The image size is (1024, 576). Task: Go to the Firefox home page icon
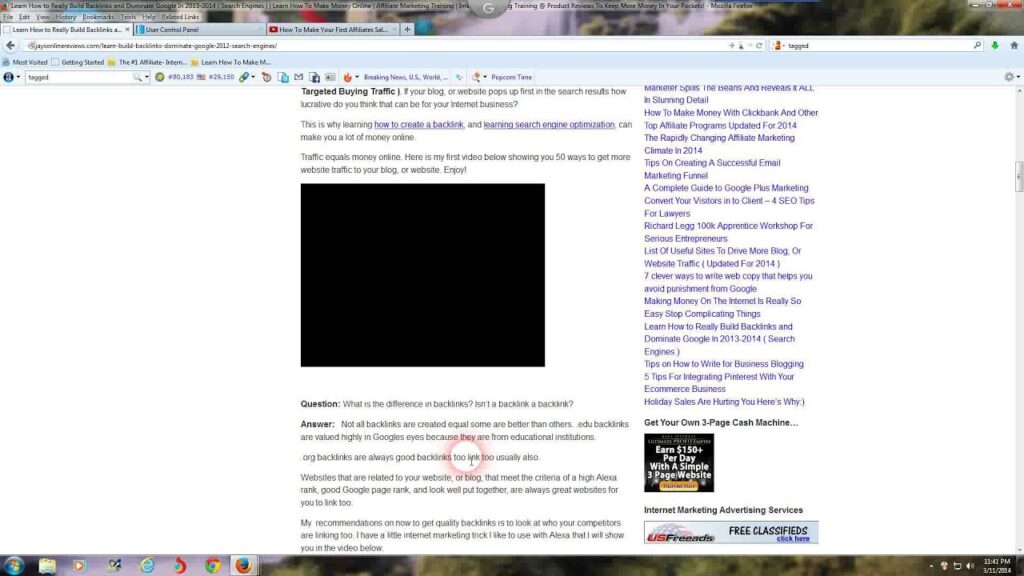click(1014, 46)
